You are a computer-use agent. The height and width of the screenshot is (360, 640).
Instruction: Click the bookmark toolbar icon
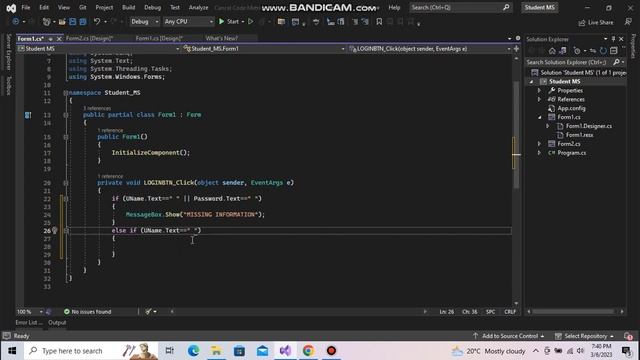click(379, 22)
